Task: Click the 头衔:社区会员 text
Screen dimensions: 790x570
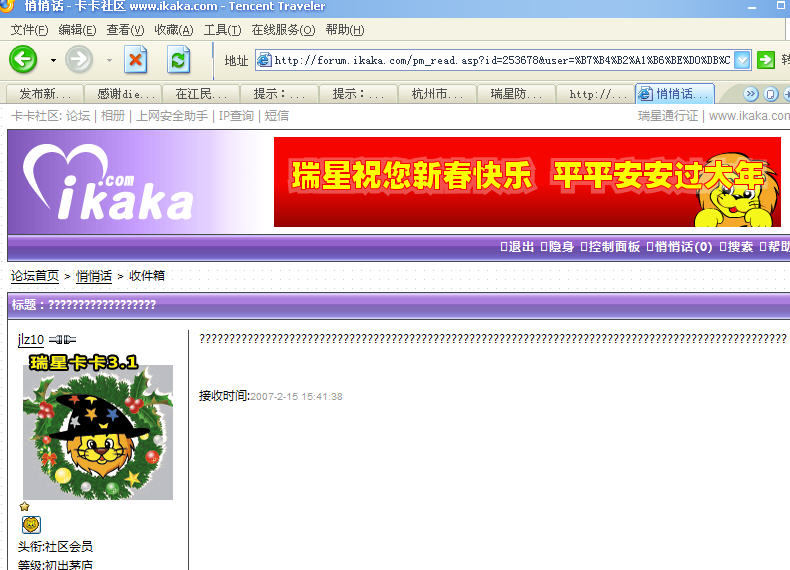Action: tap(55, 546)
